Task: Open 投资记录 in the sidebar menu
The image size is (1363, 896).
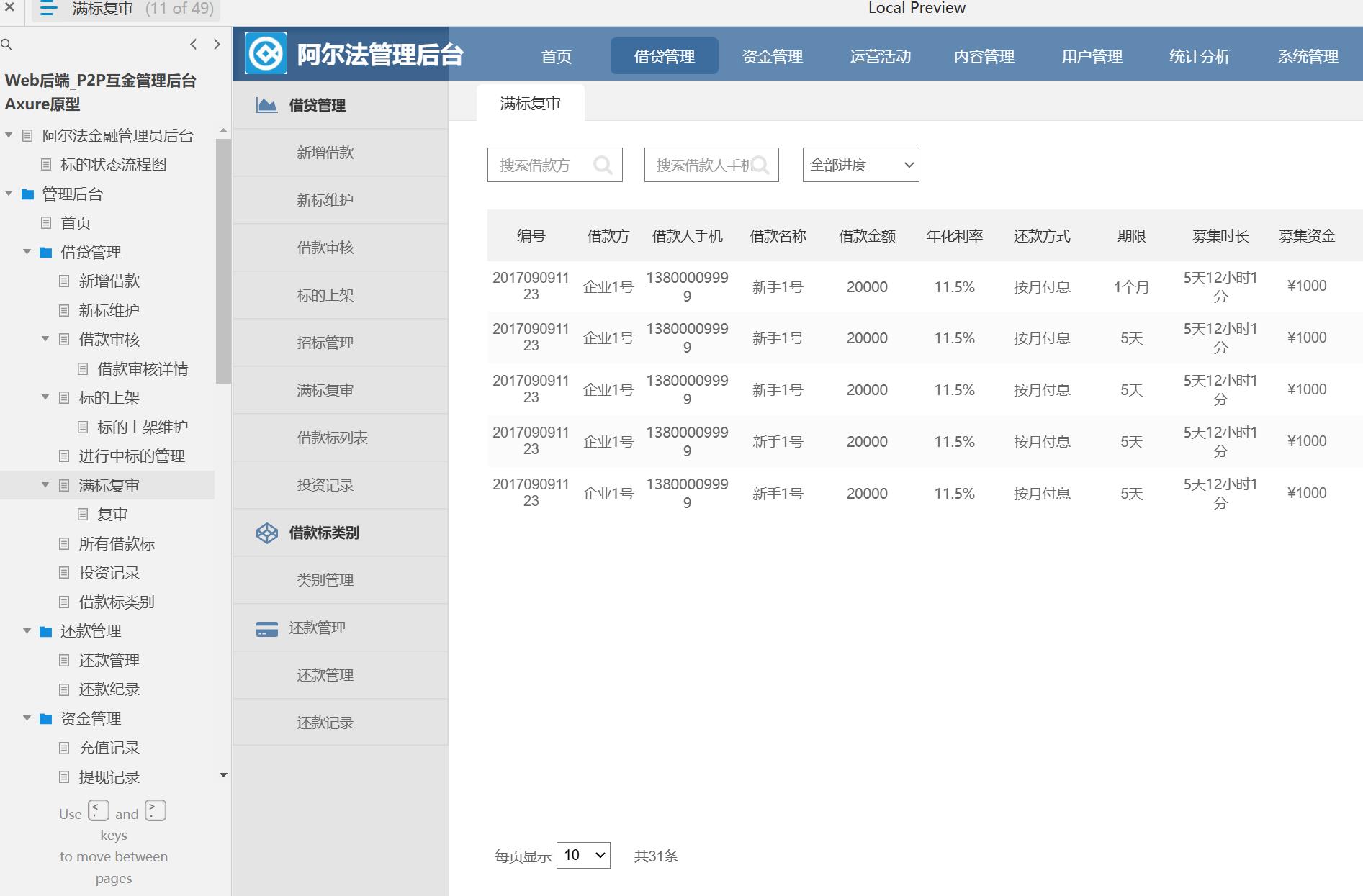Action: (340, 485)
